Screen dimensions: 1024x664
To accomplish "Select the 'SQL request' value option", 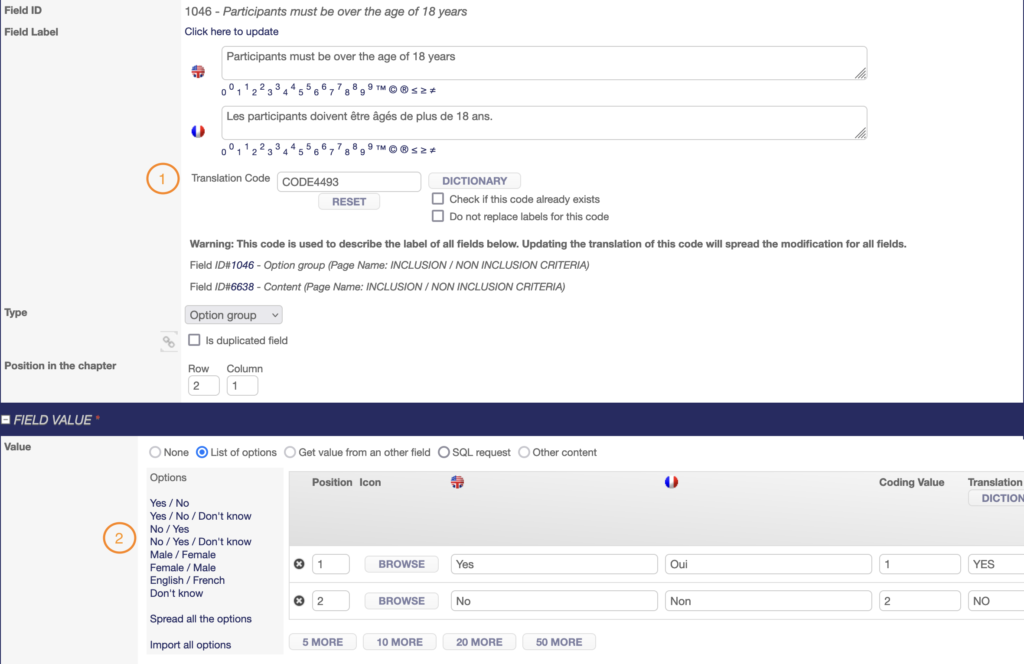I will (444, 452).
